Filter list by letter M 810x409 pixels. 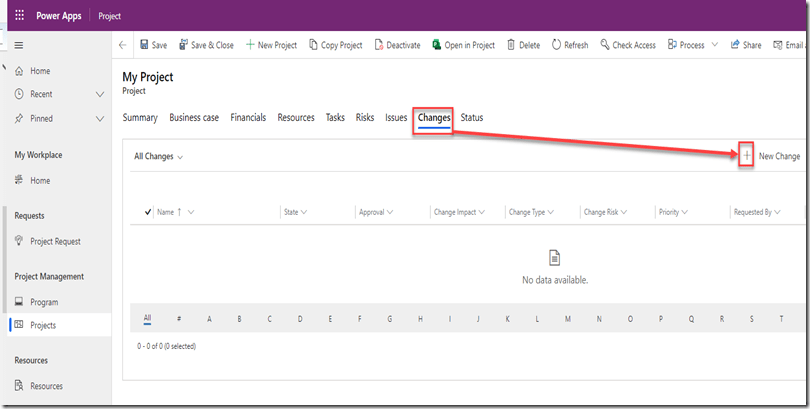point(567,319)
